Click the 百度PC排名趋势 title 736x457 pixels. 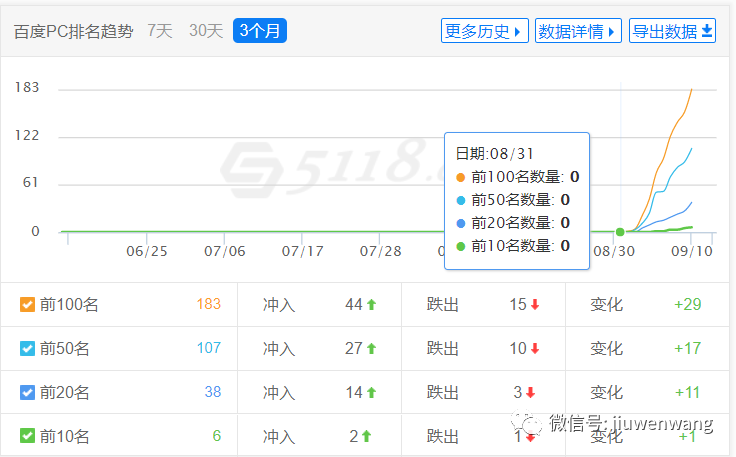(74, 31)
